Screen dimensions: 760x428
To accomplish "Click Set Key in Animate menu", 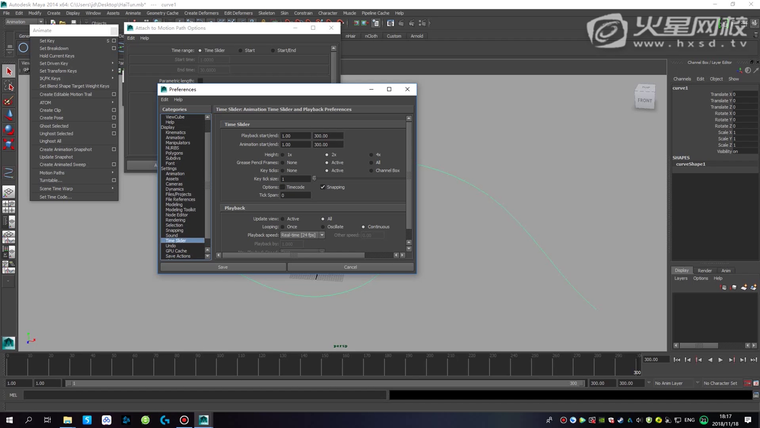I will [47, 41].
